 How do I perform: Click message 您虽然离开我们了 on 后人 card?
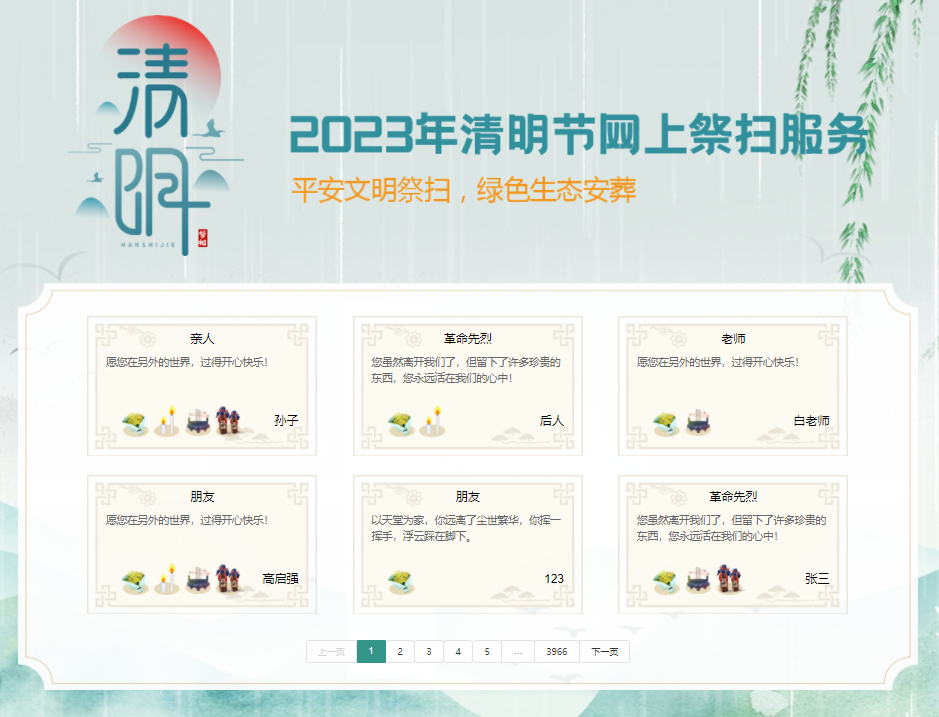(466, 370)
